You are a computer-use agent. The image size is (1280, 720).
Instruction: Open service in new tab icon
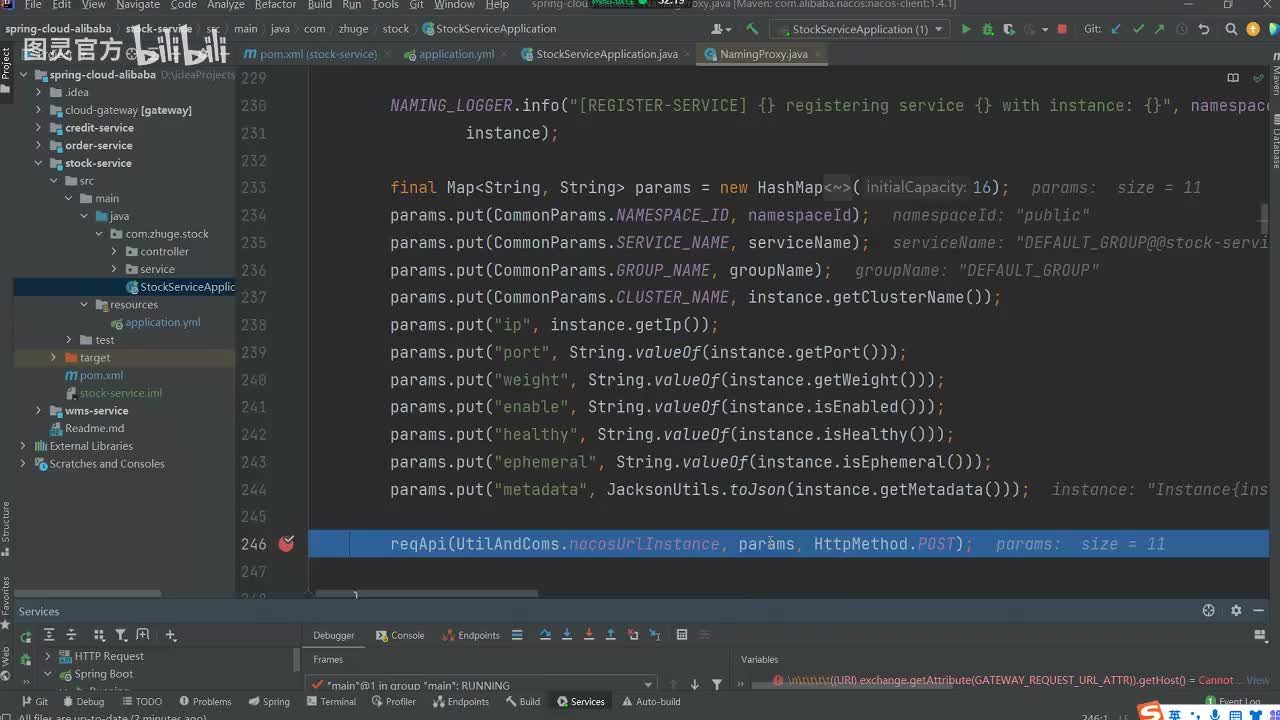[143, 635]
